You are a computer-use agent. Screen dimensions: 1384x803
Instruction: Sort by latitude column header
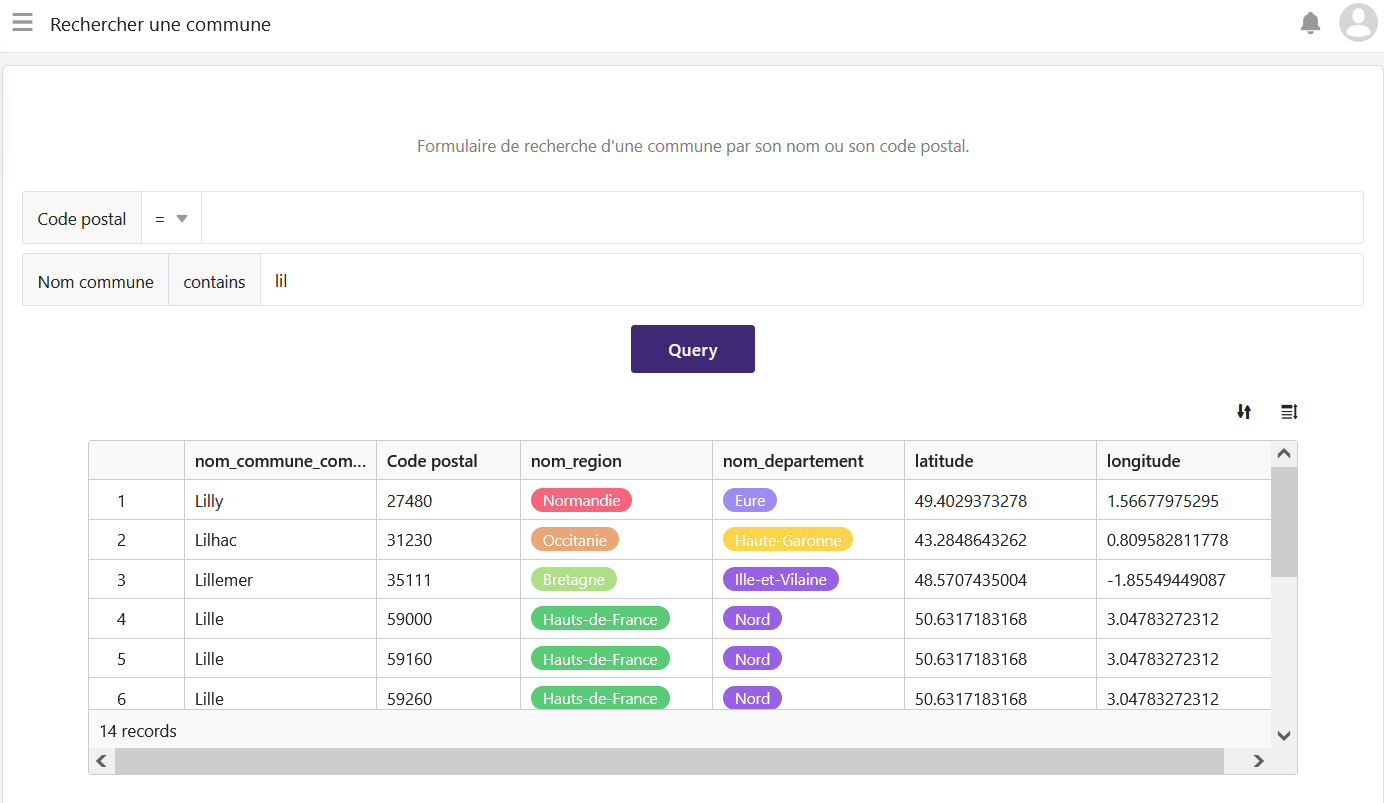point(1001,461)
